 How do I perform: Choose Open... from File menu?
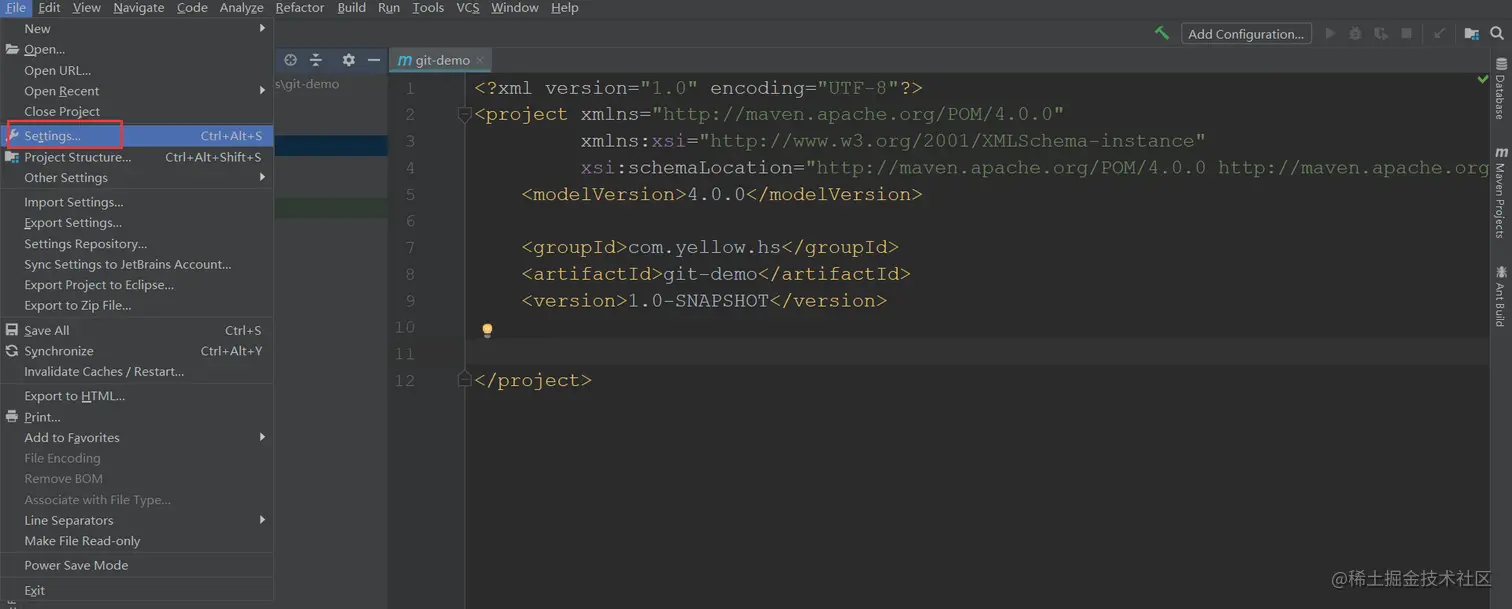[137, 49]
